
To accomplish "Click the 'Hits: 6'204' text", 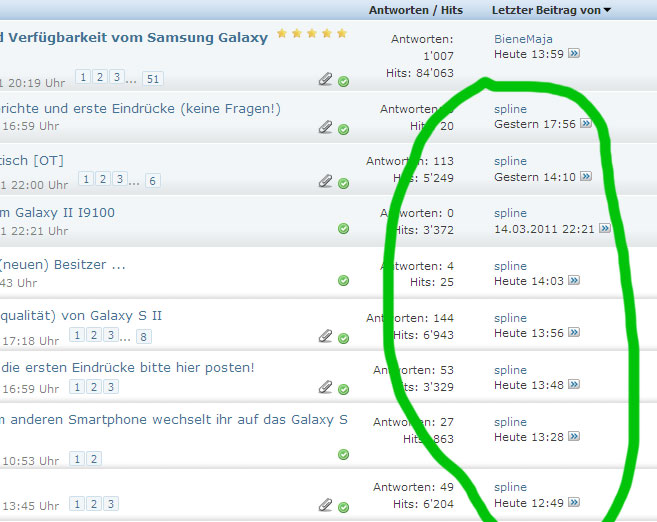I will (423, 504).
